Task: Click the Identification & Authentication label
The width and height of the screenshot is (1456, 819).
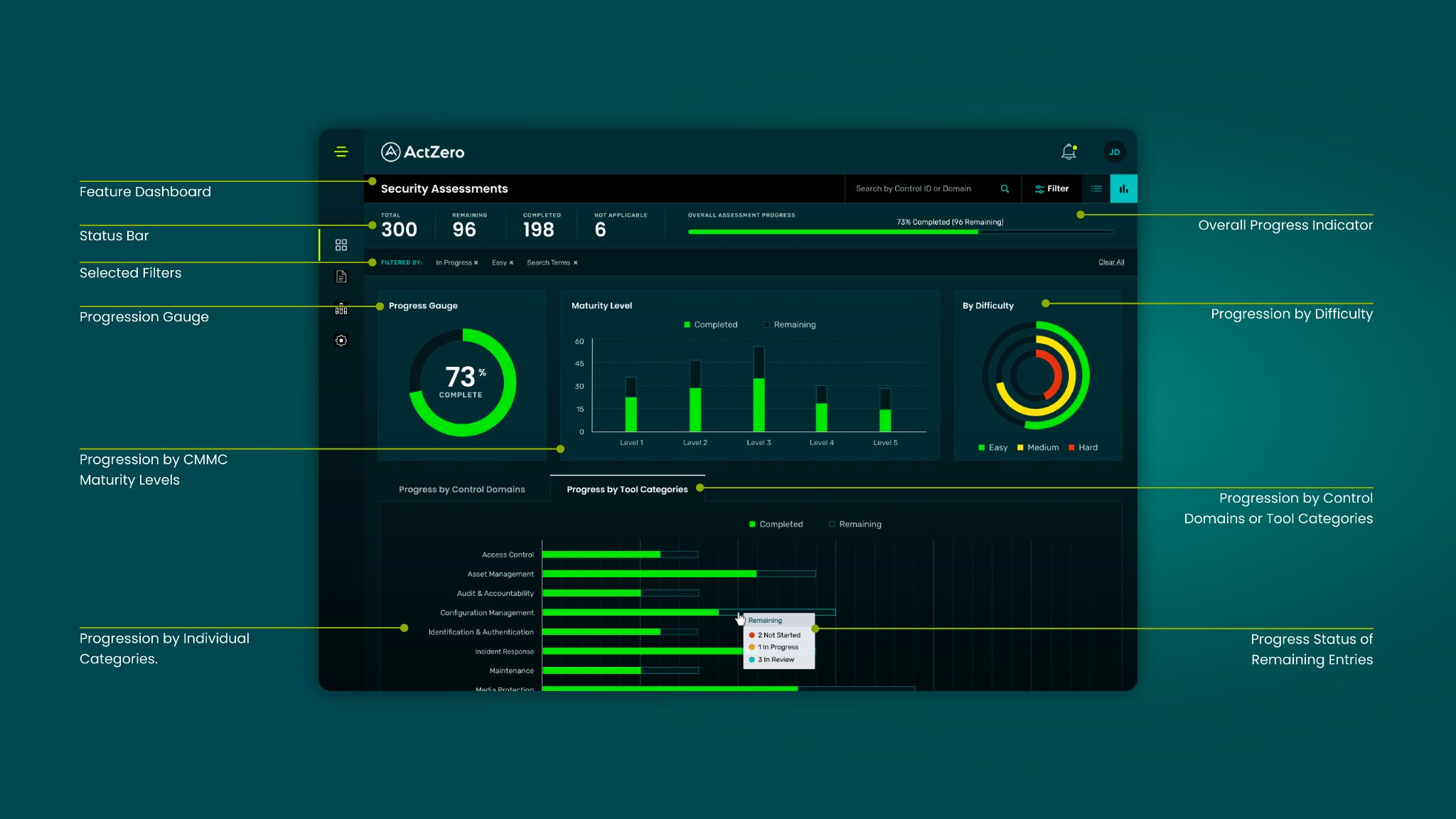Action: click(481, 632)
